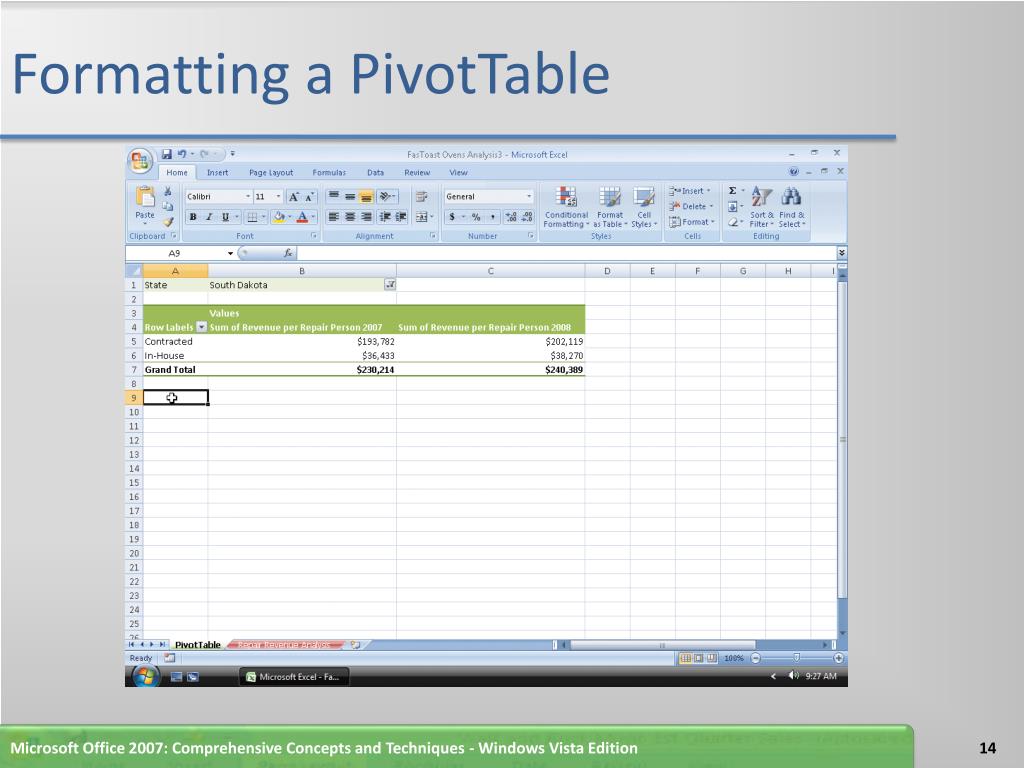1024x768 pixels.
Task: Decrease font size with Shrink Font
Action: click(x=310, y=197)
